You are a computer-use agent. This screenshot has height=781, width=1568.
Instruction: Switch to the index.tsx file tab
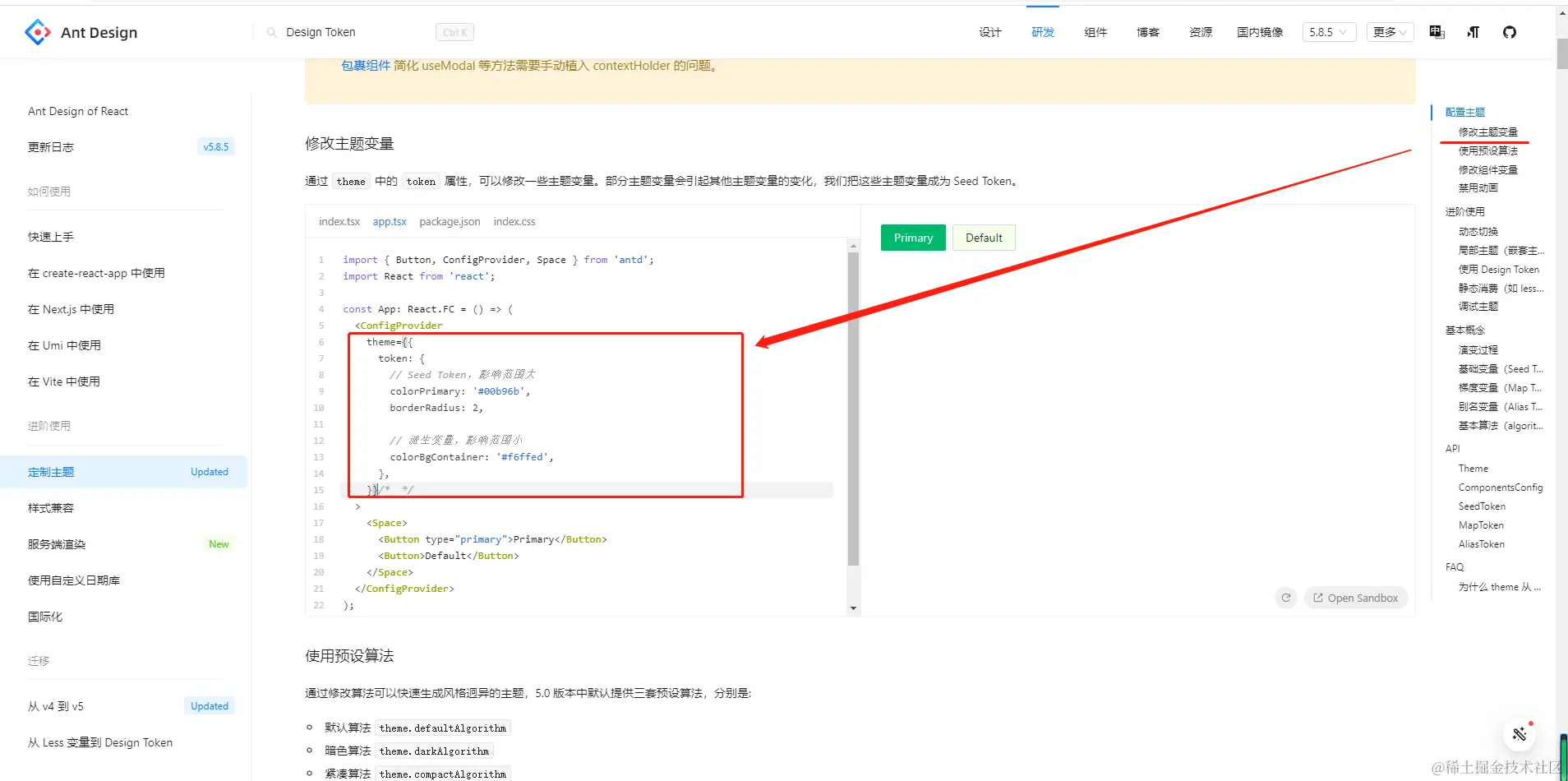click(x=339, y=222)
